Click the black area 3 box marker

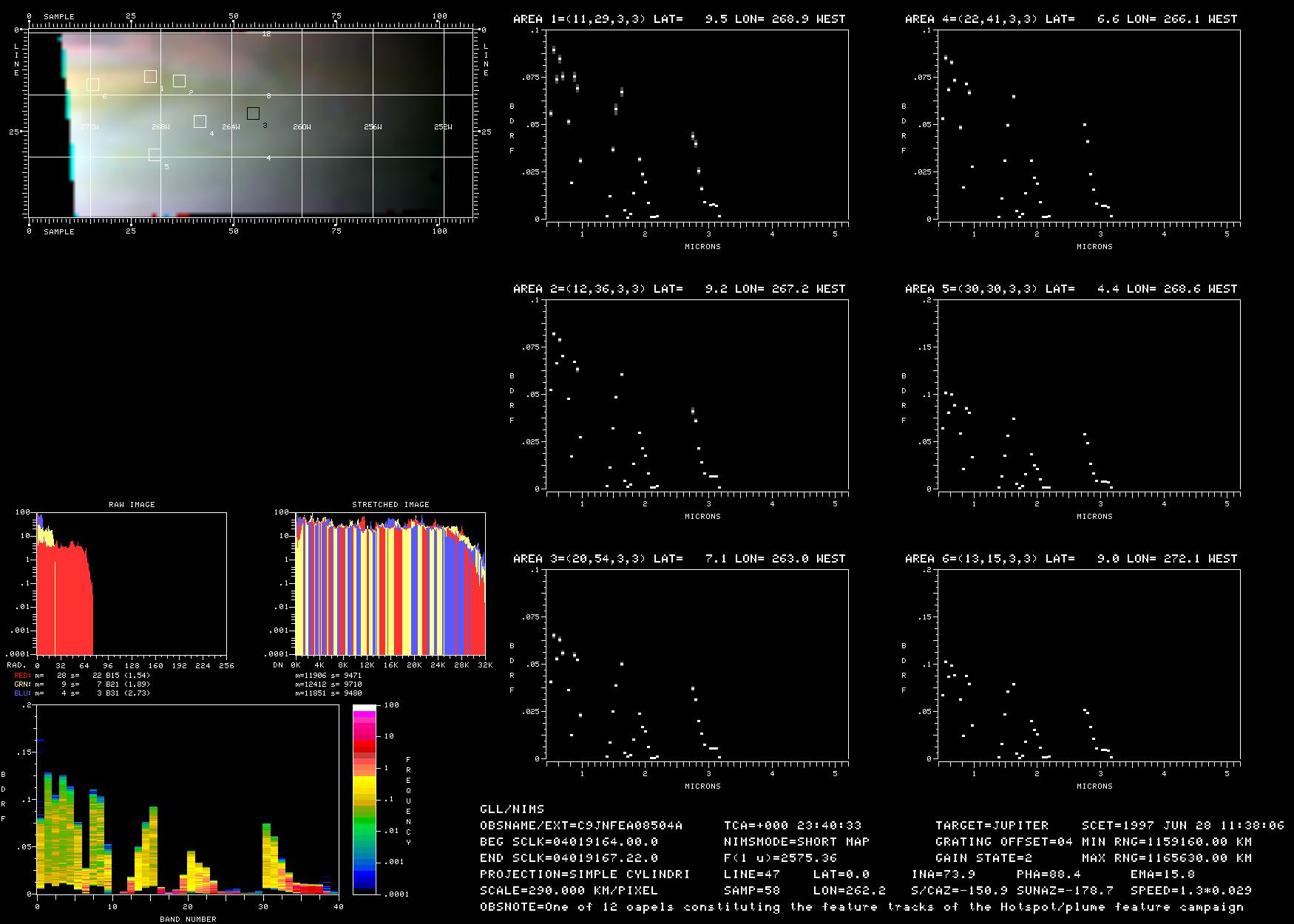253,113
